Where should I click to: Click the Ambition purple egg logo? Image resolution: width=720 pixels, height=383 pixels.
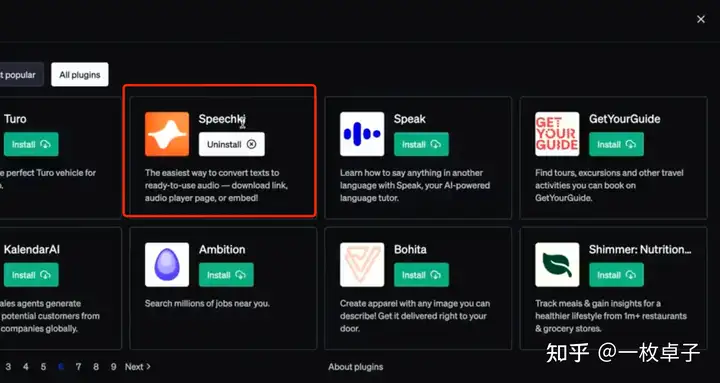167,265
